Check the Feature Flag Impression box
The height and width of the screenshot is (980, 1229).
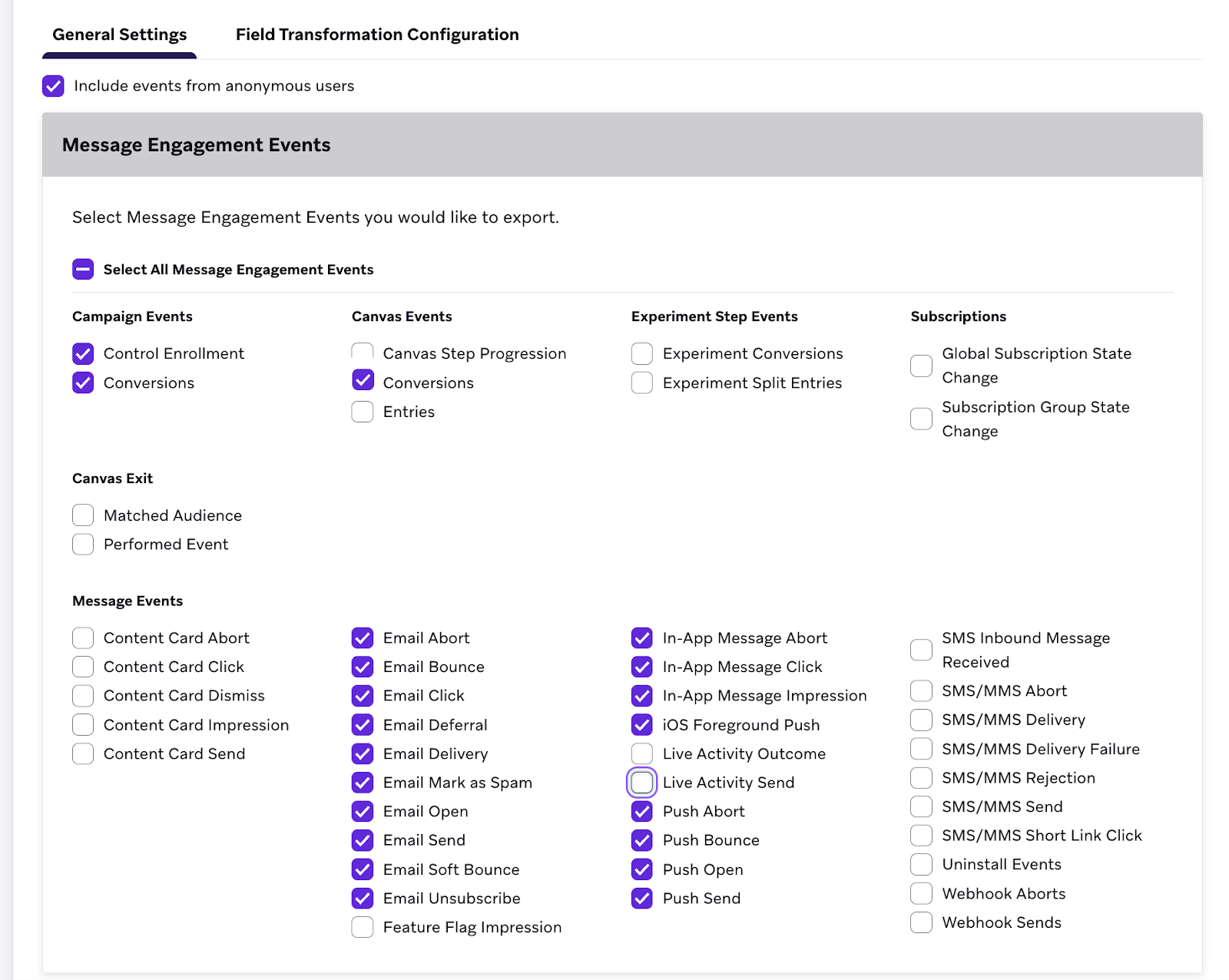coord(363,928)
